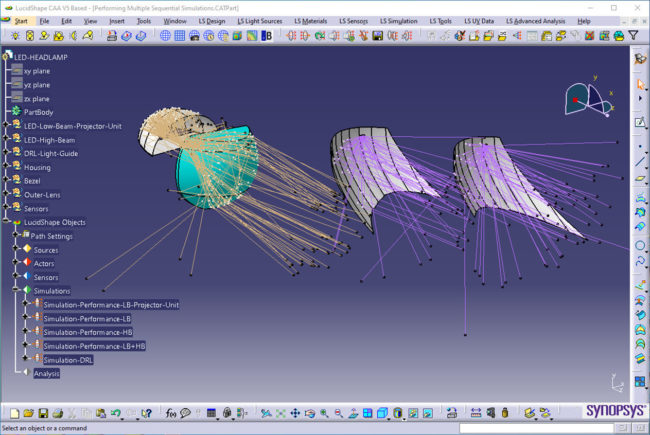The image size is (650, 435).
Task: Click the Save icon in bottom toolbar
Action: (44, 413)
